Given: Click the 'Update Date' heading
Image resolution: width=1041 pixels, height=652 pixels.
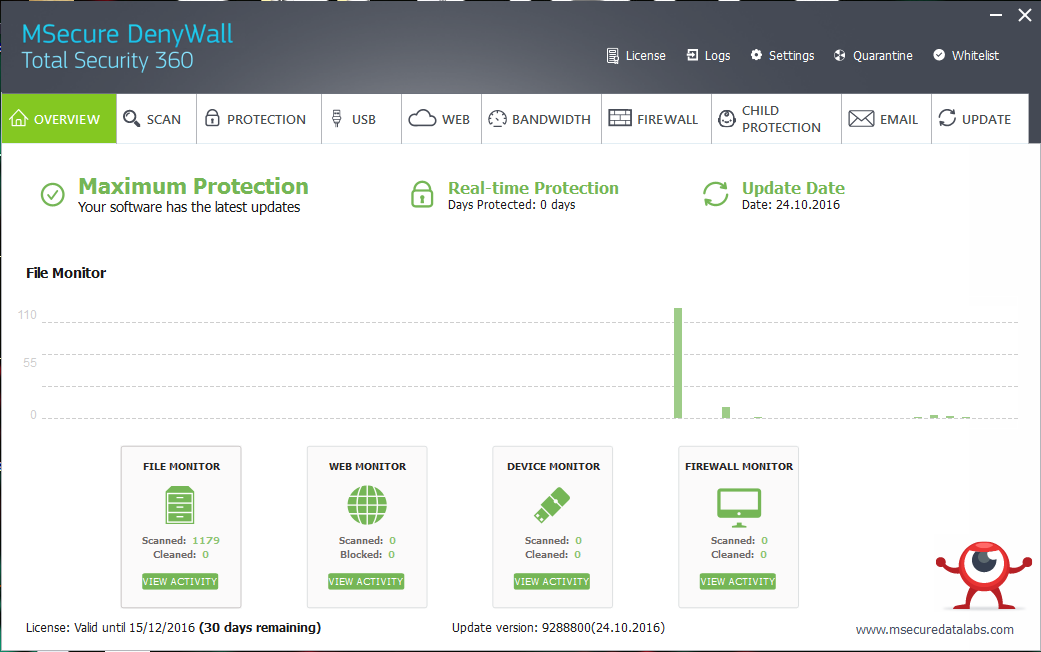Looking at the screenshot, I should tap(793, 188).
